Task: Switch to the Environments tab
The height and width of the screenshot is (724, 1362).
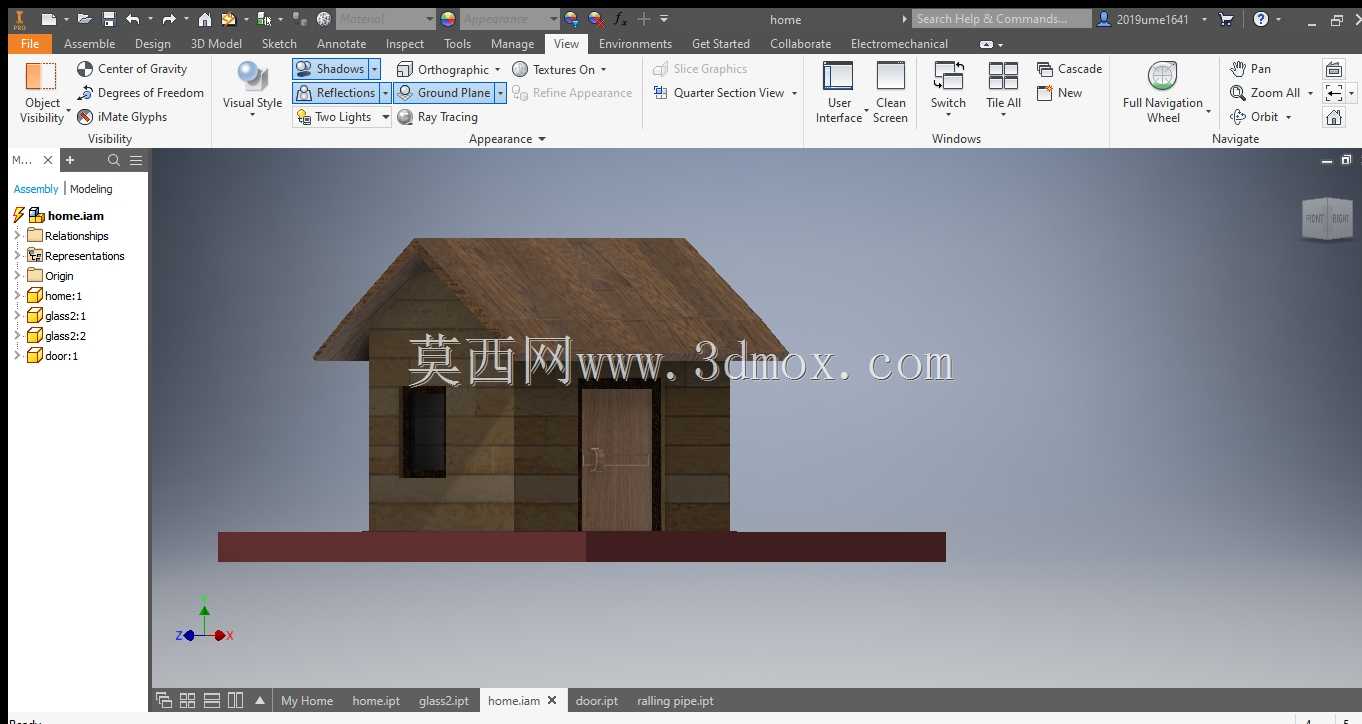Action: [635, 44]
